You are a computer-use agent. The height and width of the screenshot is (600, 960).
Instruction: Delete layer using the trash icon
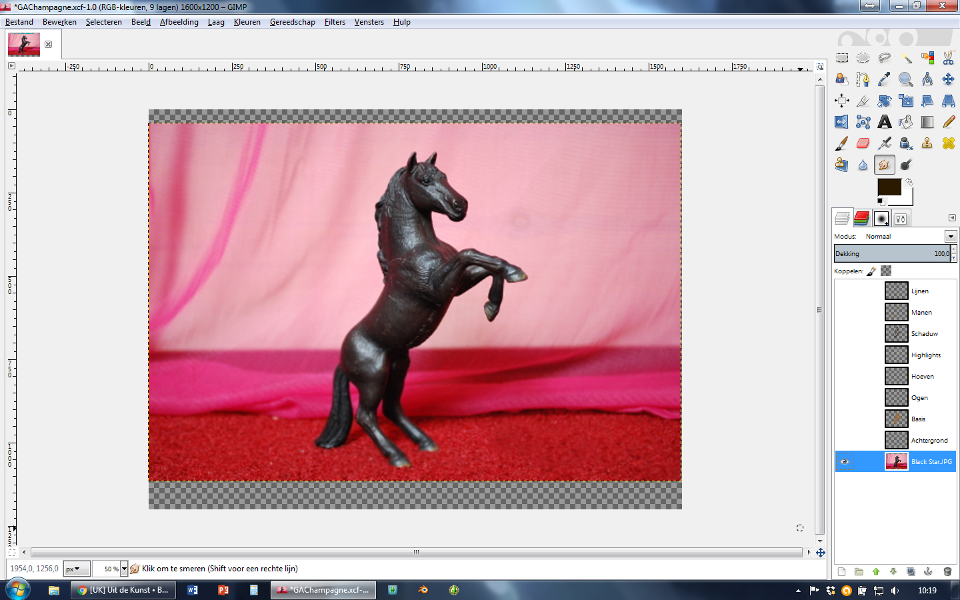pyautogui.click(x=947, y=571)
